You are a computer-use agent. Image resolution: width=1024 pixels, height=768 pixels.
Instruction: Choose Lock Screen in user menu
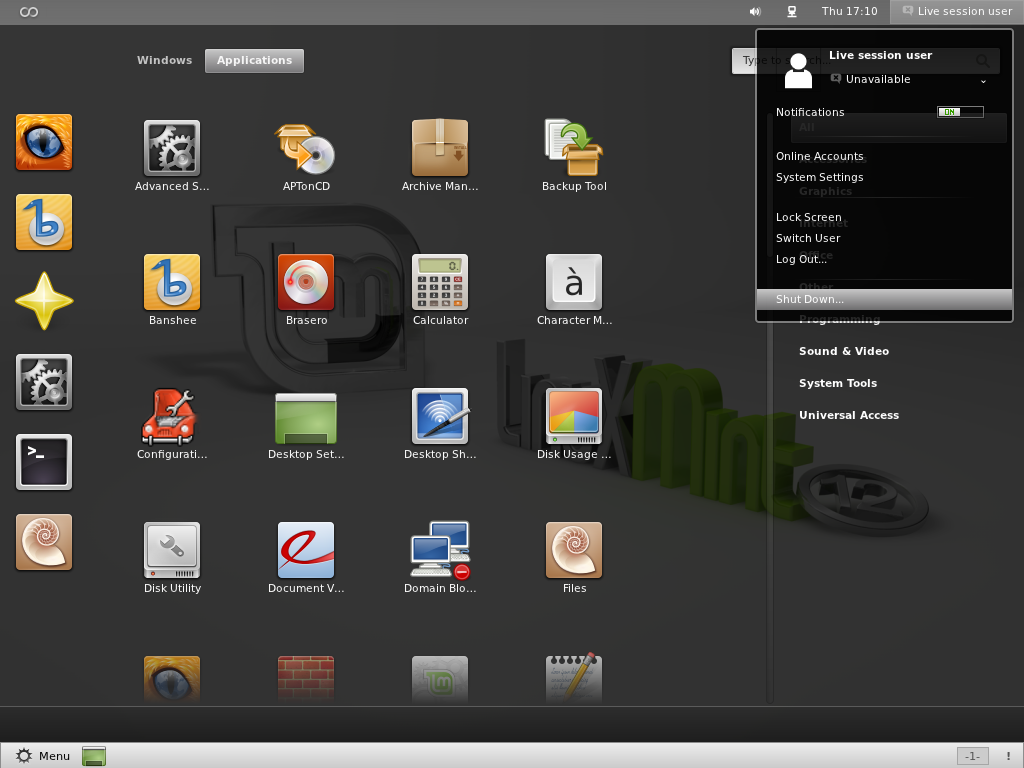tap(808, 217)
